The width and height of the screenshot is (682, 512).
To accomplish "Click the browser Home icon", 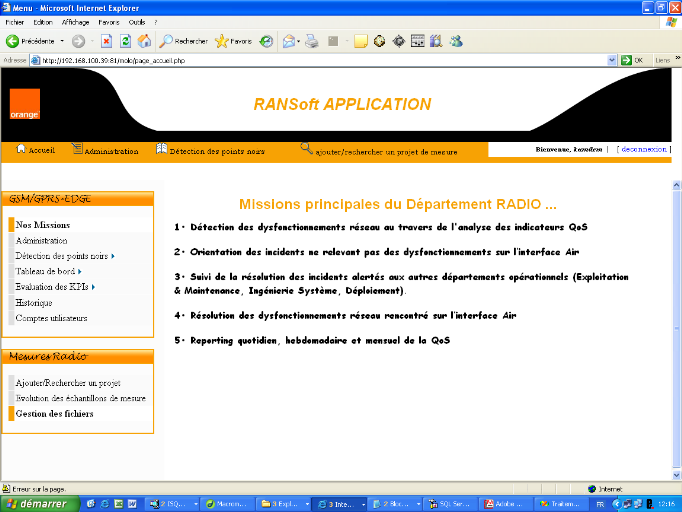I will 144,41.
